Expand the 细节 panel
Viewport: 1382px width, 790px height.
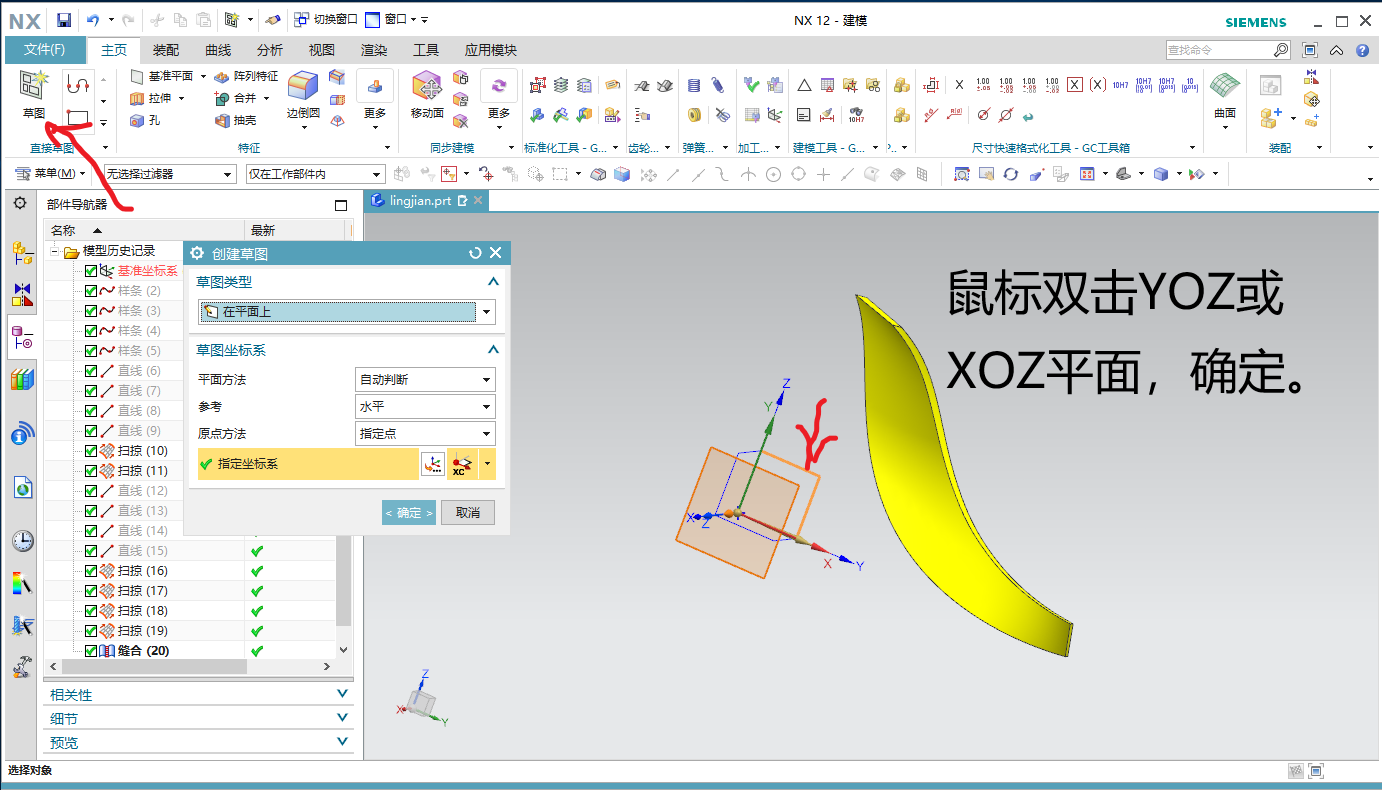(199, 718)
